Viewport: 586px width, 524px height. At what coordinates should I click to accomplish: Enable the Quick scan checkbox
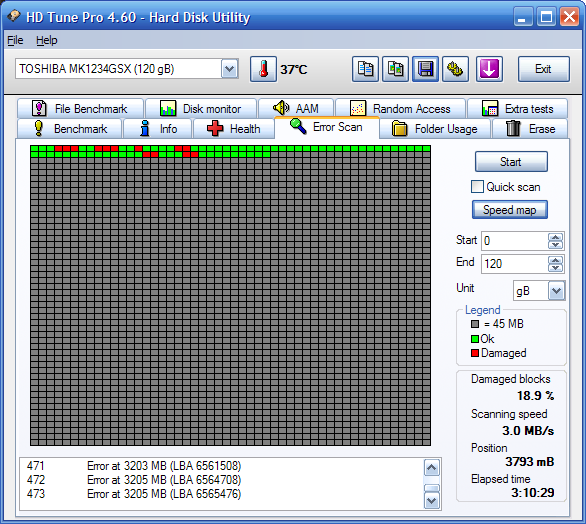point(477,187)
